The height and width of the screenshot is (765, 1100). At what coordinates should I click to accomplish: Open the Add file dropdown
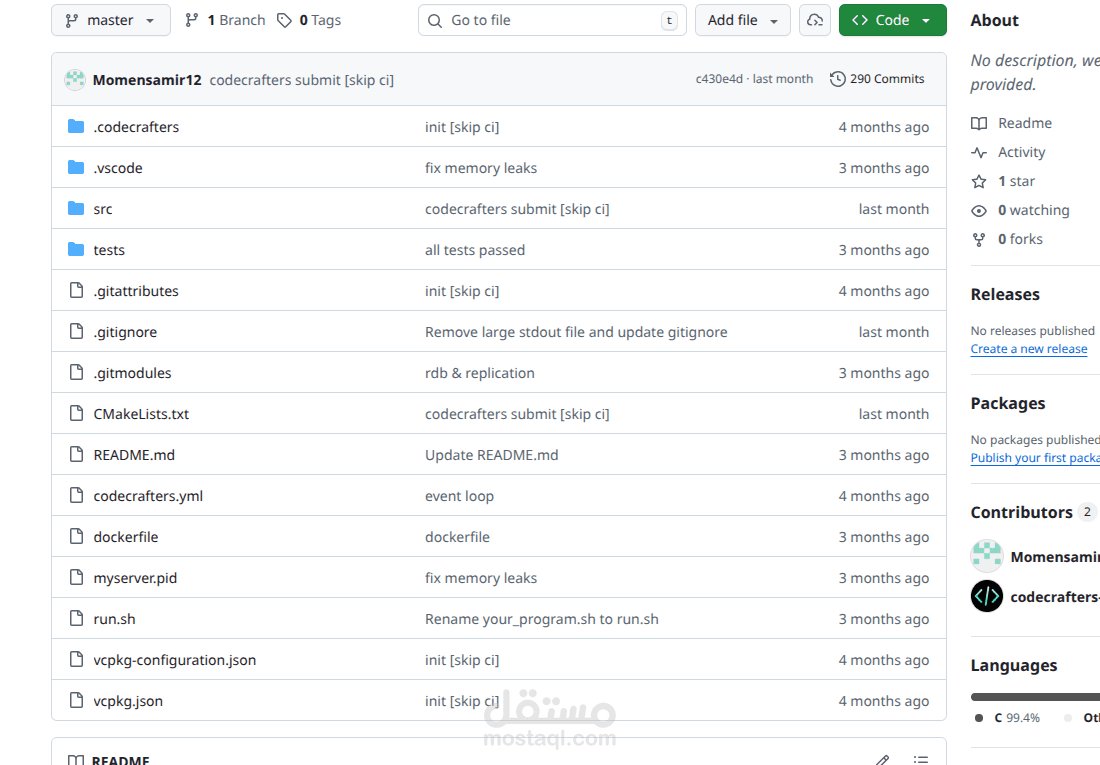pos(742,20)
